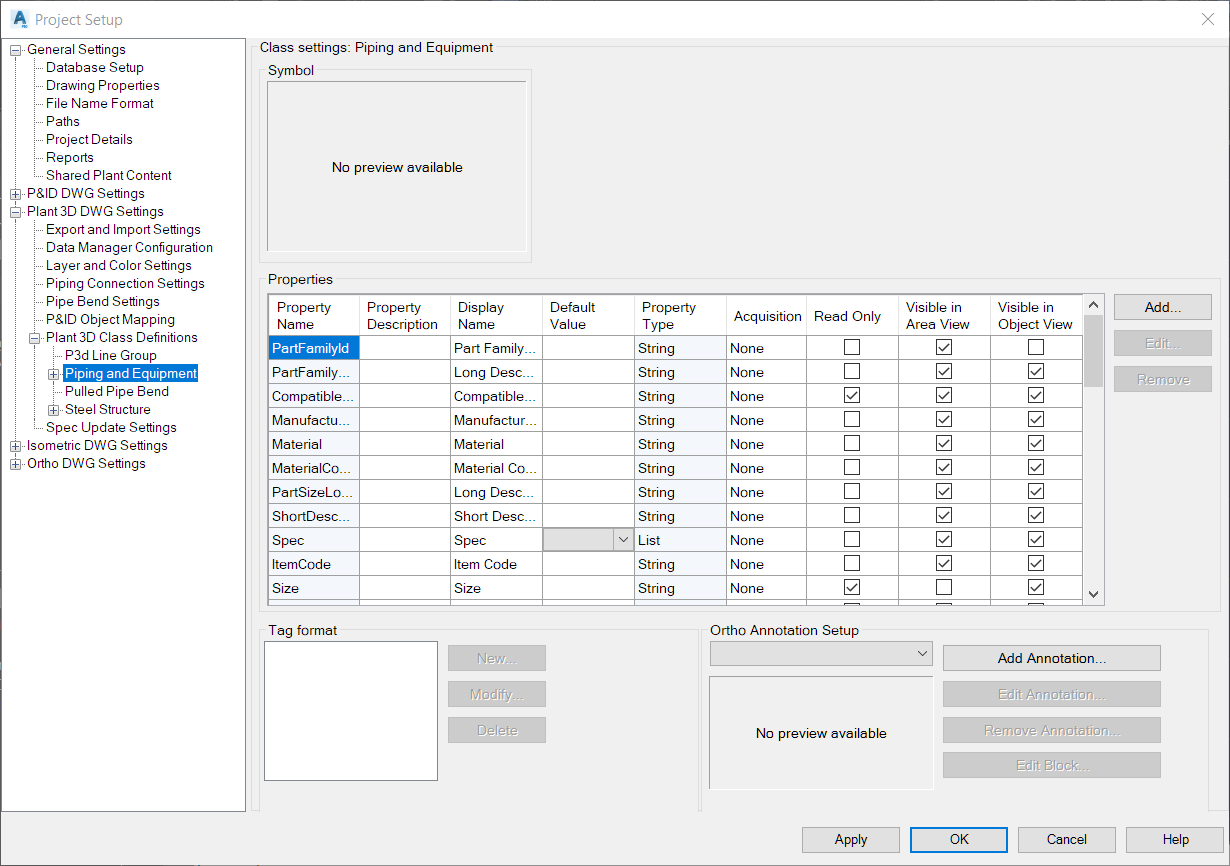Image resolution: width=1230 pixels, height=866 pixels.
Task: Click the Add button to create a property
Action: click(x=1162, y=306)
